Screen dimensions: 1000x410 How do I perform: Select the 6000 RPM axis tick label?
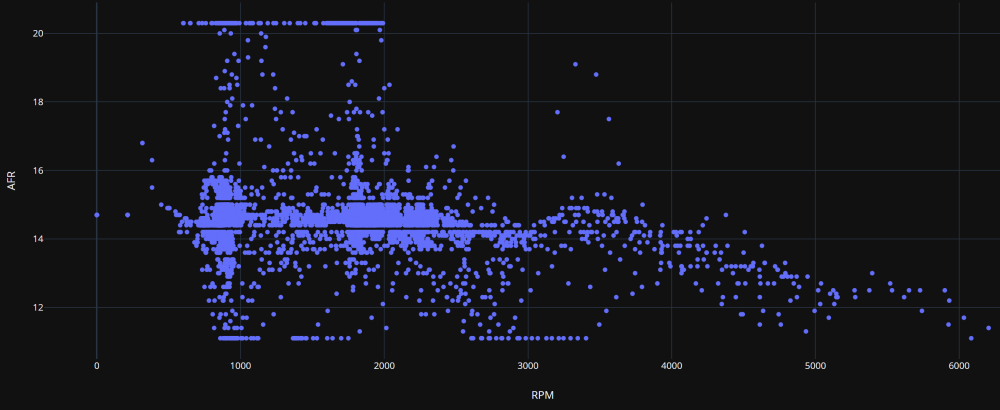point(959,365)
